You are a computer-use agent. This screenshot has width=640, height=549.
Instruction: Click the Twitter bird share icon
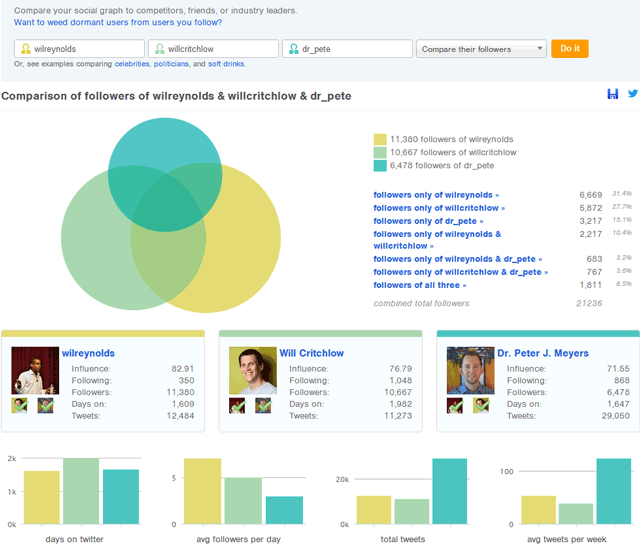[632, 94]
